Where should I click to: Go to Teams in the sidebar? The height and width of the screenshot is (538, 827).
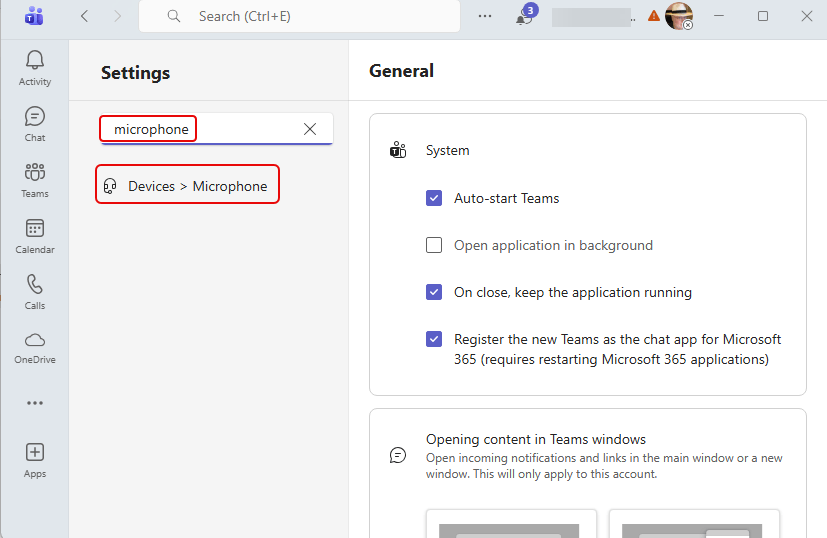[35, 179]
